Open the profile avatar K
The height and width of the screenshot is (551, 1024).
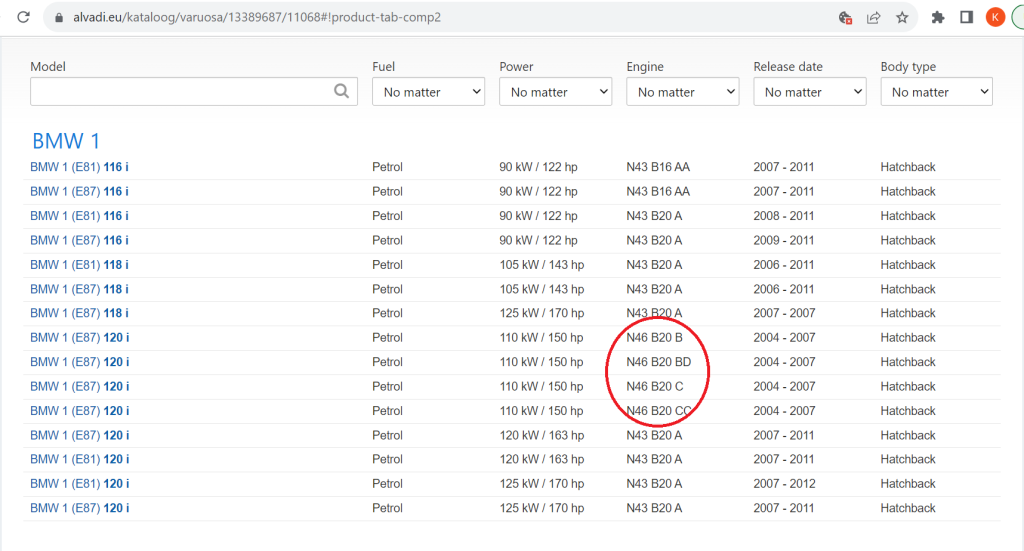point(995,17)
